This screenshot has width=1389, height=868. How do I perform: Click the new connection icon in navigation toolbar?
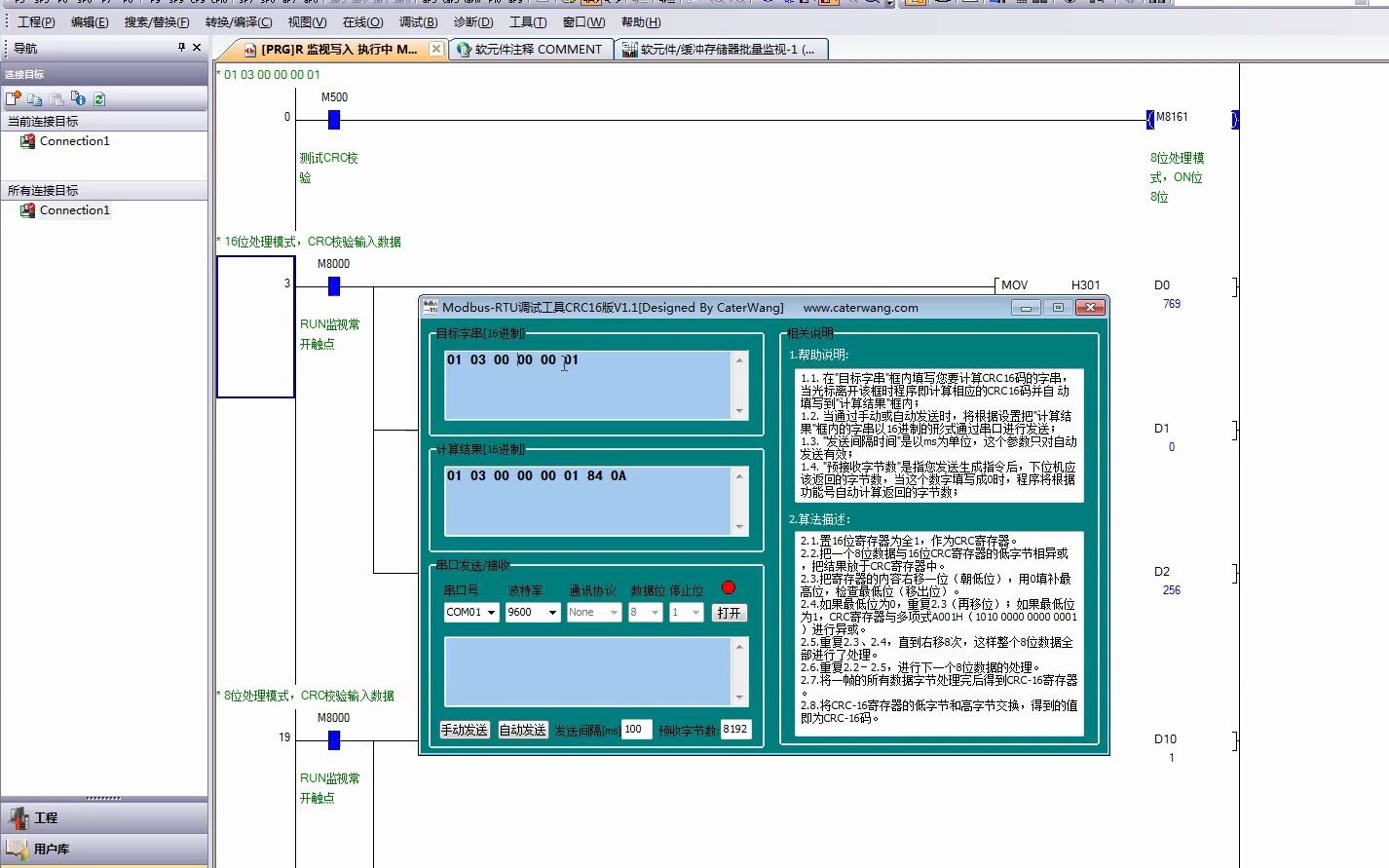(13, 98)
